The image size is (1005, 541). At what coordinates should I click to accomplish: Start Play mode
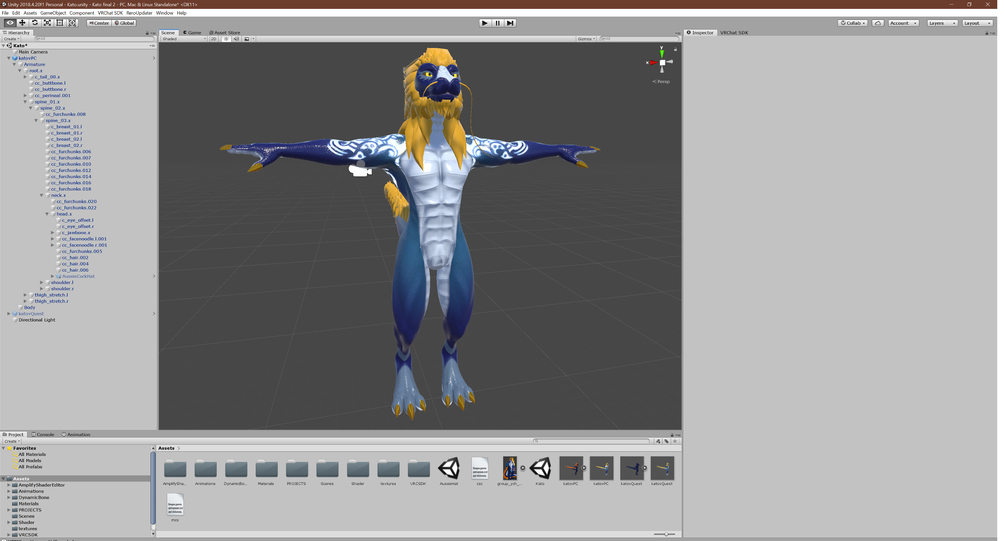[x=485, y=23]
